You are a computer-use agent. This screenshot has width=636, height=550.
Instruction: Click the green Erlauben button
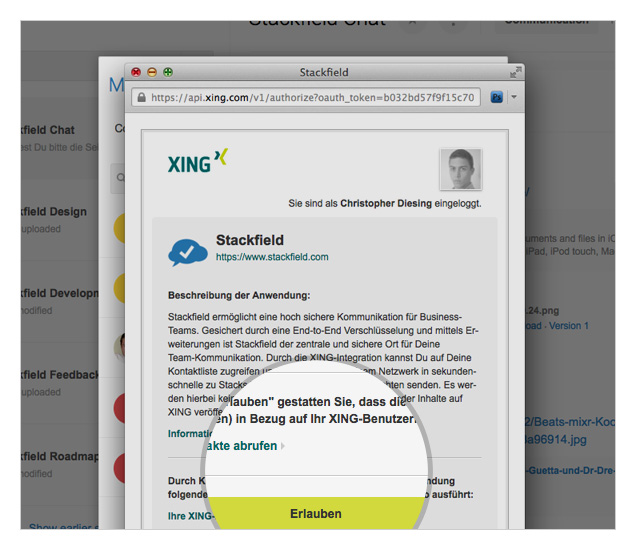tap(316, 513)
